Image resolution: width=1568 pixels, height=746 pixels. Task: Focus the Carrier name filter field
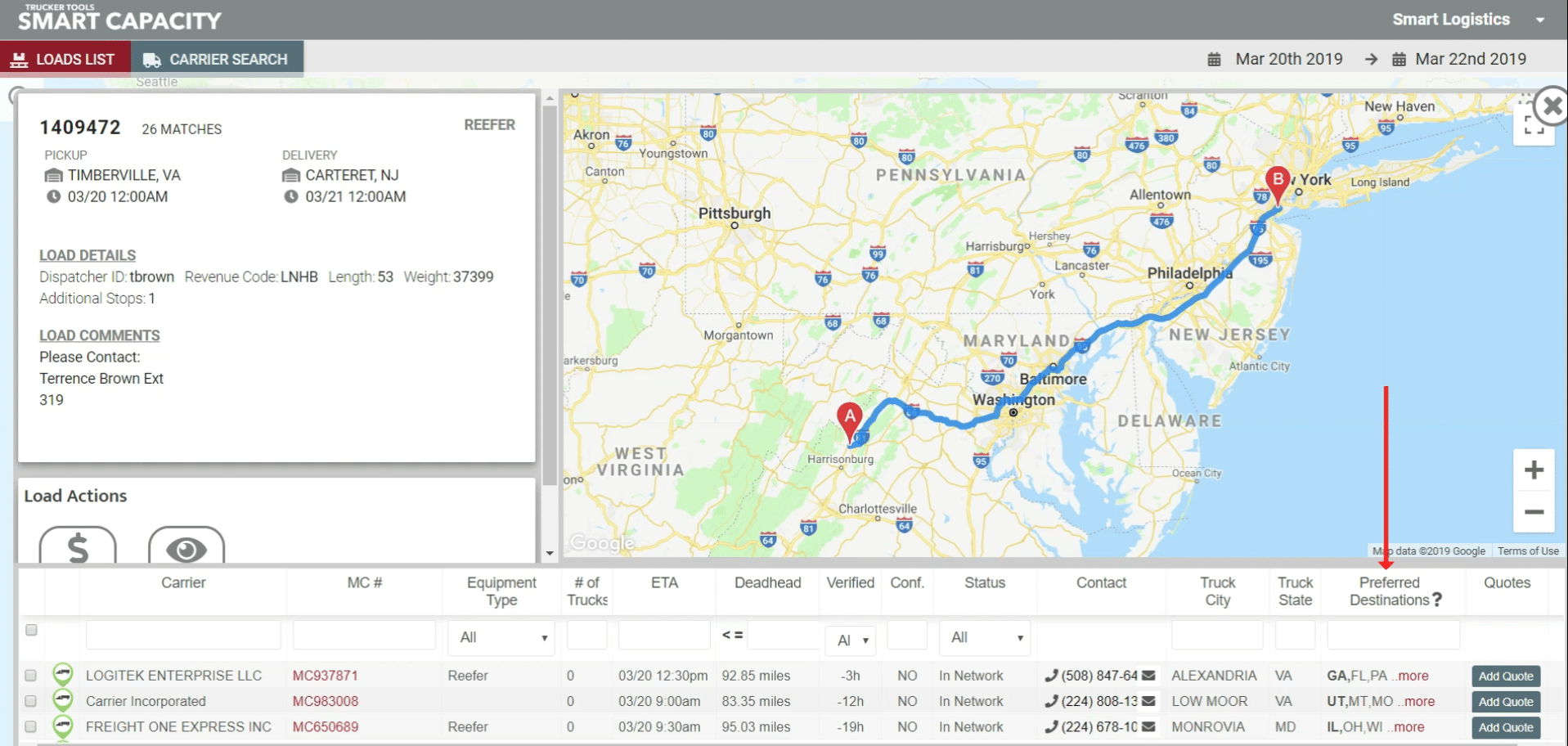183,636
